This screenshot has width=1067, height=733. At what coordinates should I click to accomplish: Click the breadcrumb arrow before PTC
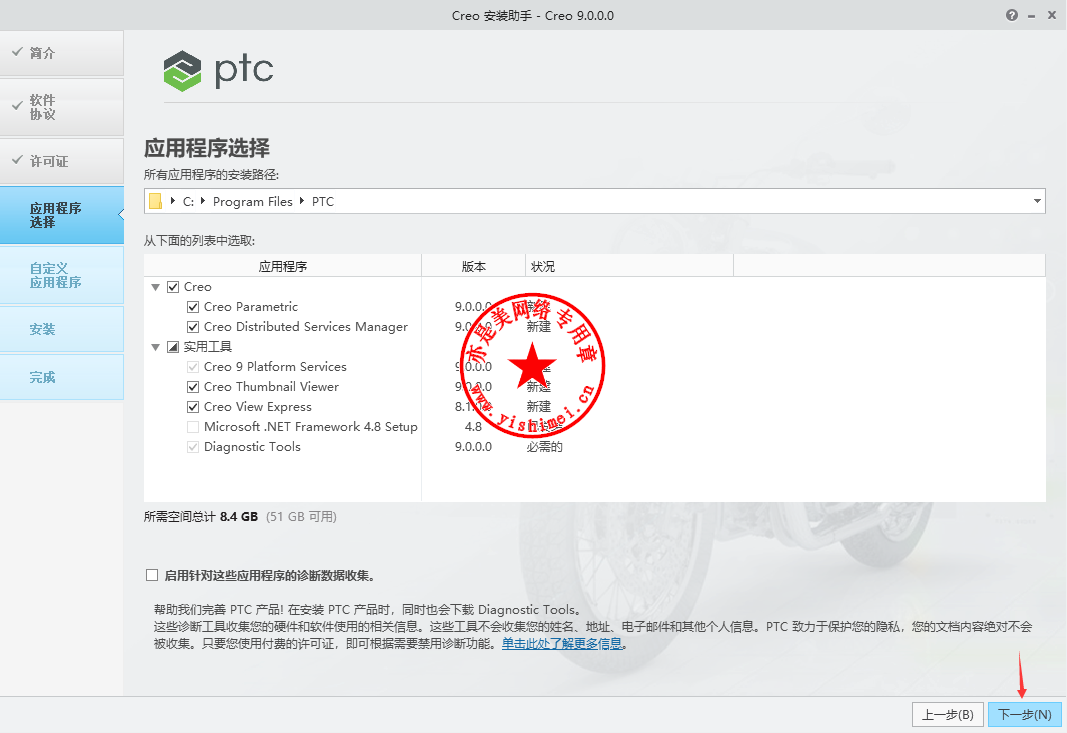(x=302, y=201)
